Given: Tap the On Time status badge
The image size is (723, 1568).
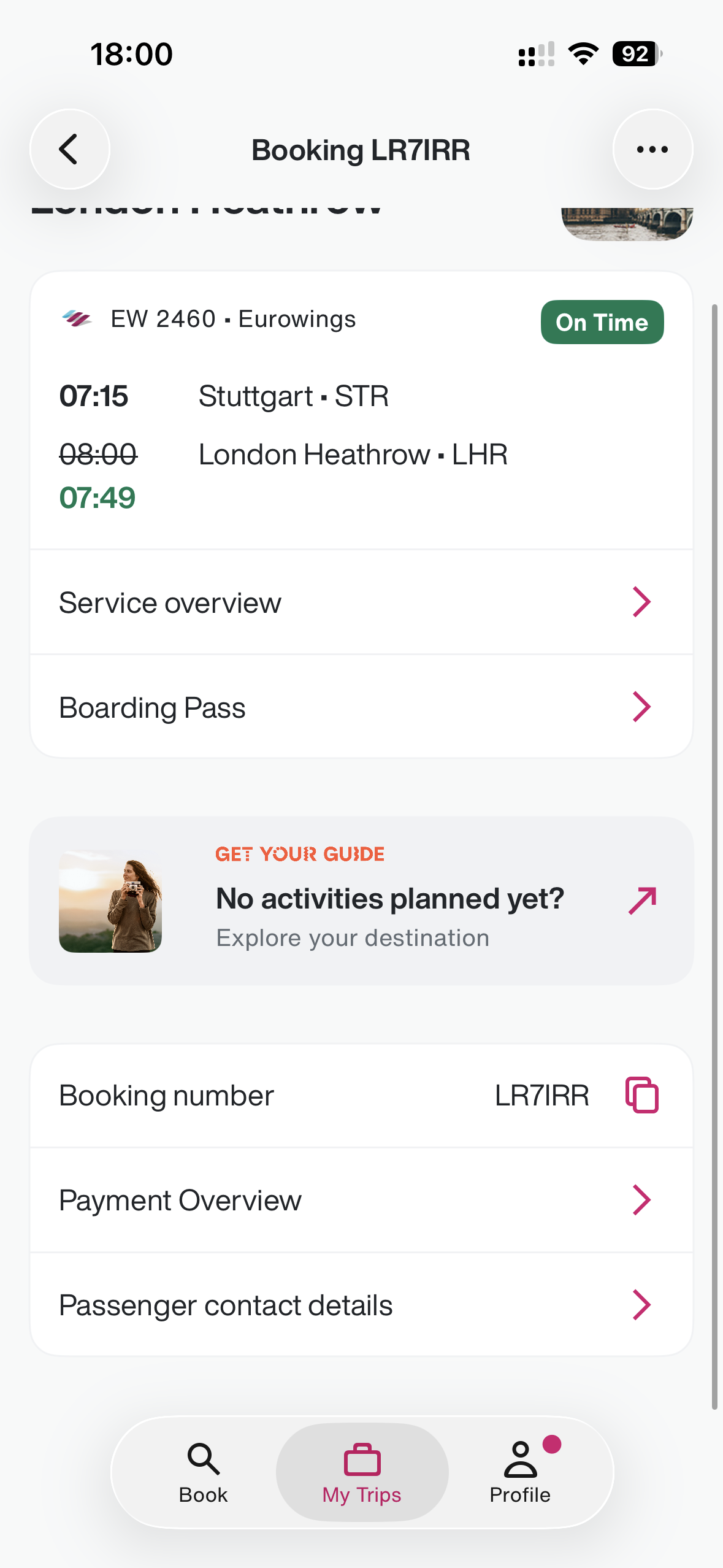Looking at the screenshot, I should [602, 322].
